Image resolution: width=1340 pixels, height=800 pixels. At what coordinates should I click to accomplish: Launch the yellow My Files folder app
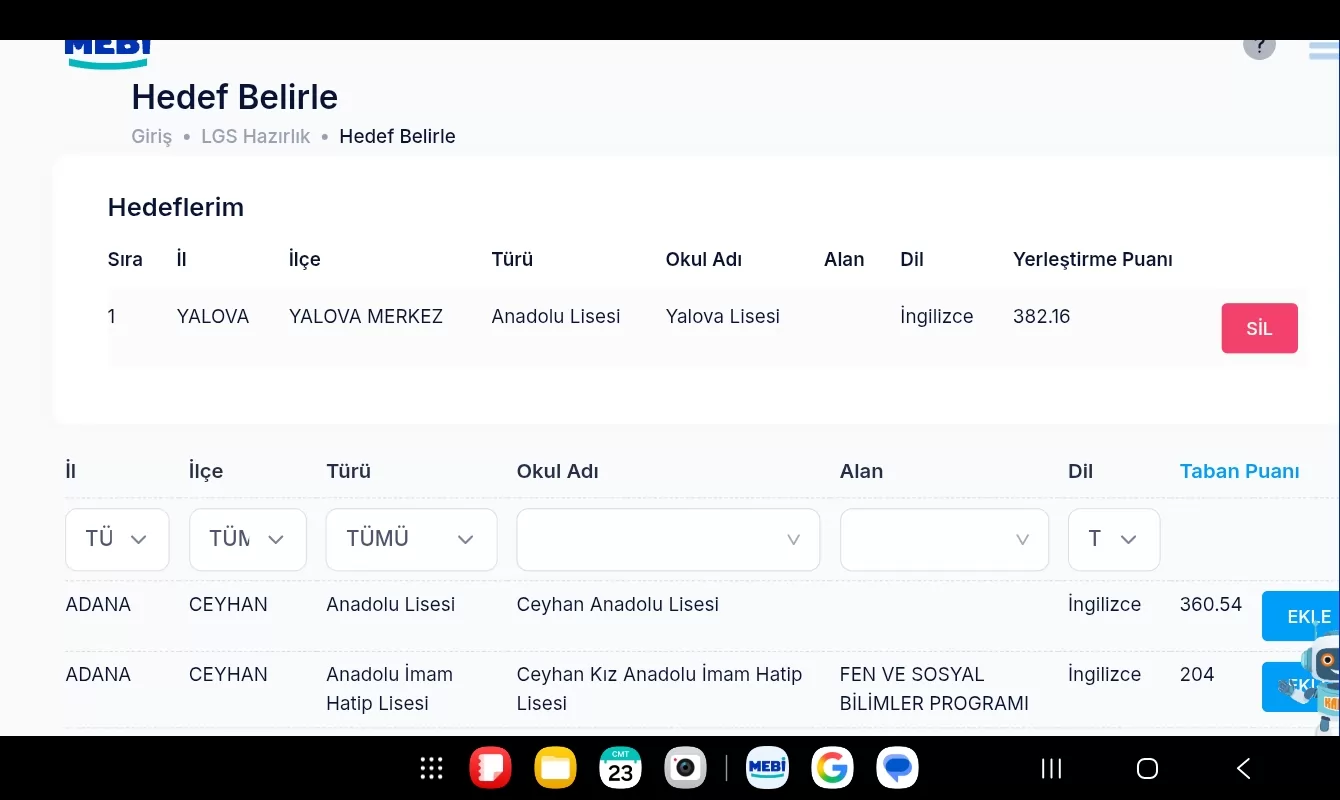(555, 768)
